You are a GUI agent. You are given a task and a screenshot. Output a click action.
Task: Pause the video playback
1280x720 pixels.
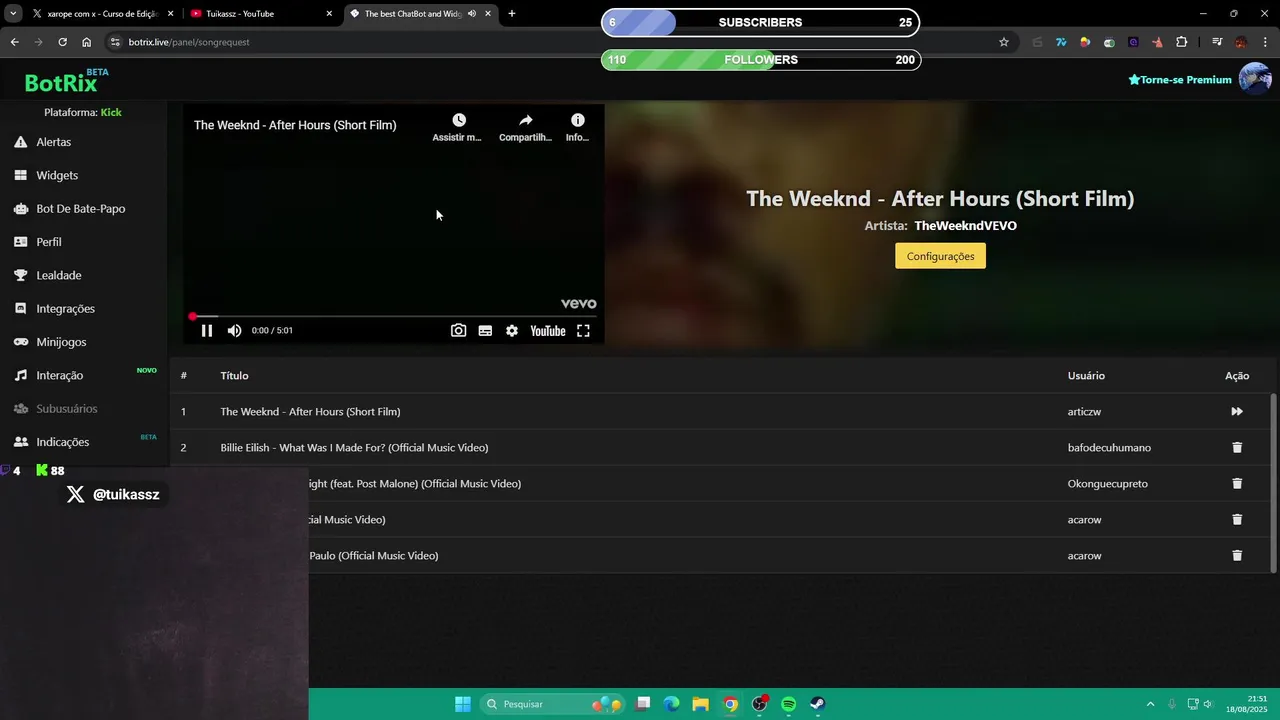click(207, 331)
